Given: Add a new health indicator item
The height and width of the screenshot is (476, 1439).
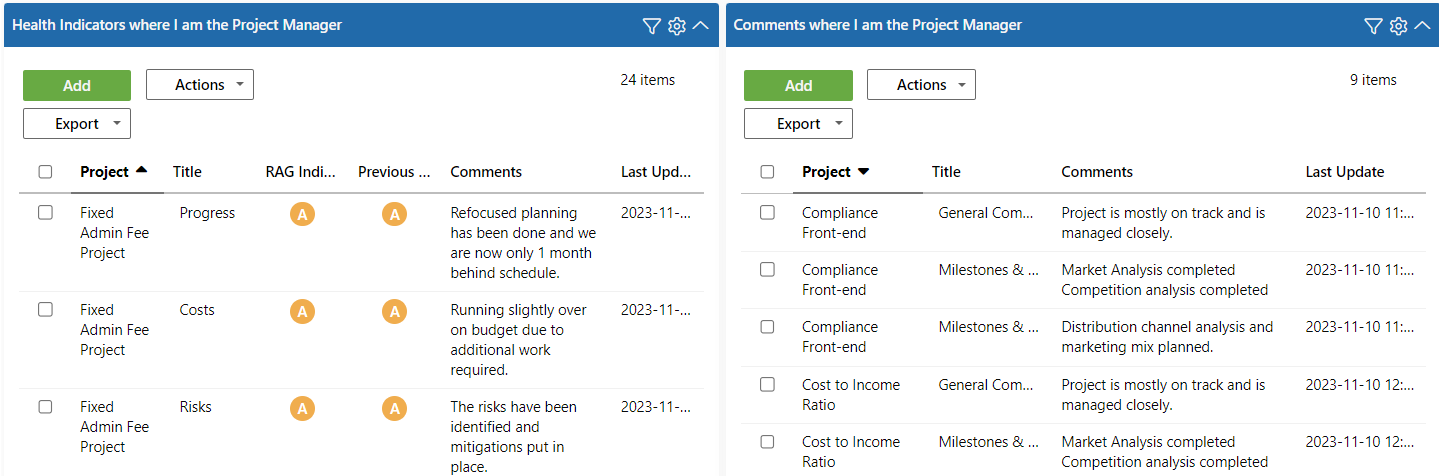Looking at the screenshot, I should [x=77, y=85].
